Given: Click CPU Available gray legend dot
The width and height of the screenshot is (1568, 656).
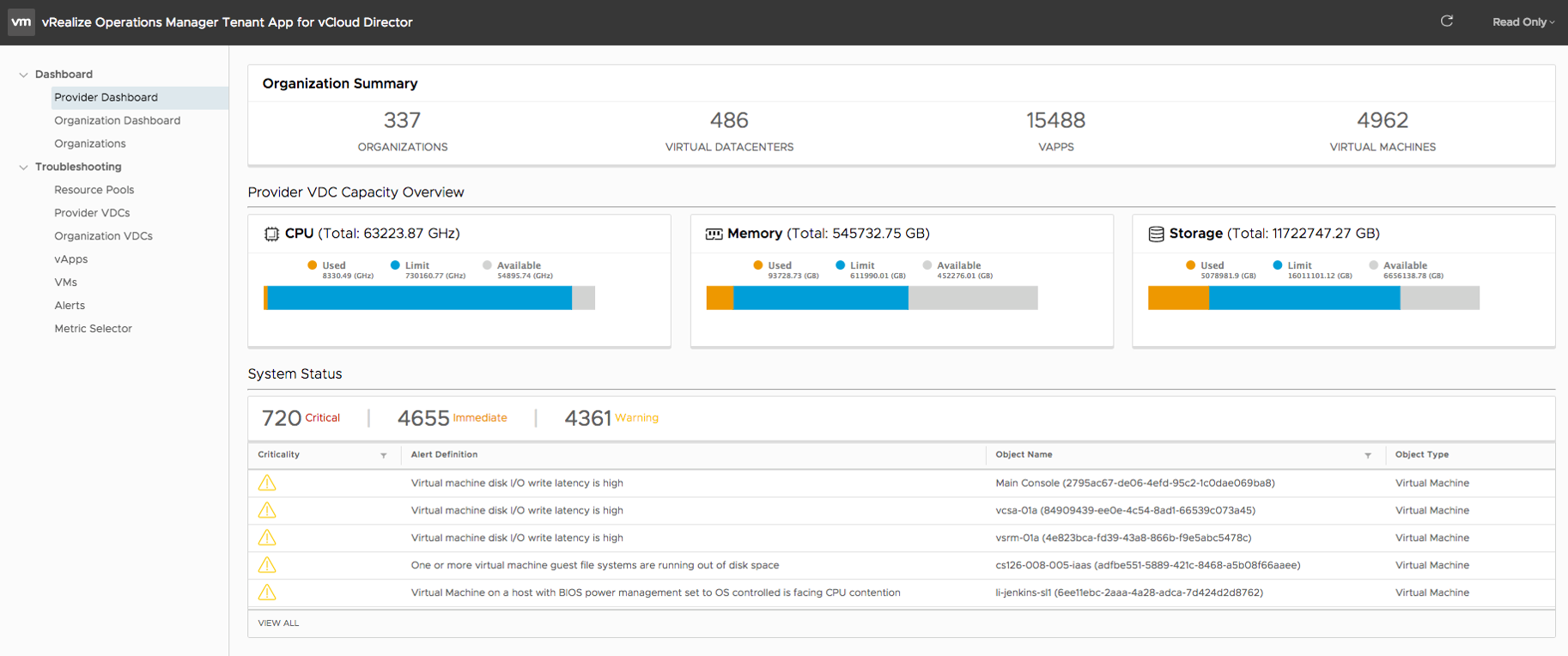Looking at the screenshot, I should [488, 266].
